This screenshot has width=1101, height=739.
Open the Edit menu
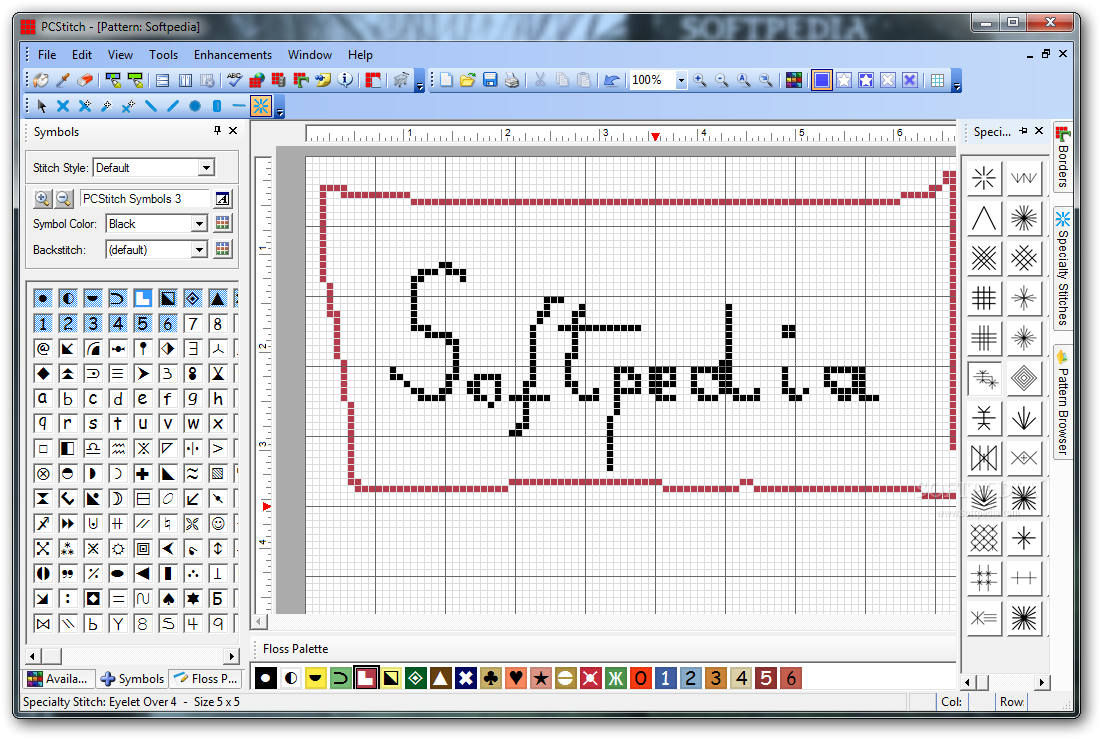click(81, 55)
